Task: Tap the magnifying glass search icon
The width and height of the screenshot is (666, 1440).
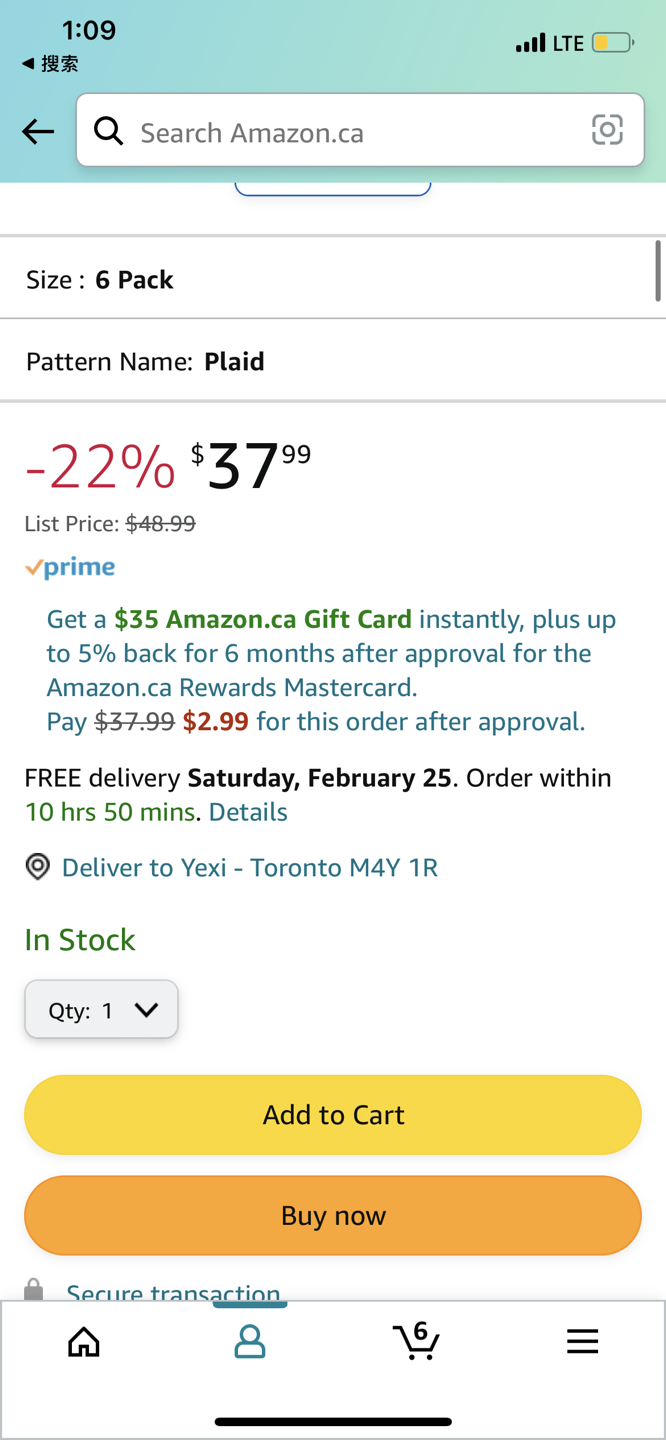Action: tap(108, 130)
